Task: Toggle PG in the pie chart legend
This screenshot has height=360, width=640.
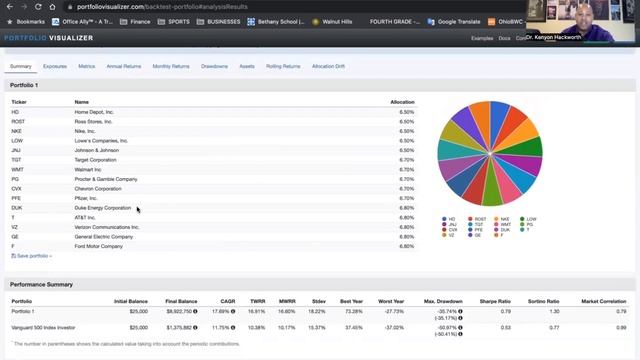Action: (x=526, y=224)
